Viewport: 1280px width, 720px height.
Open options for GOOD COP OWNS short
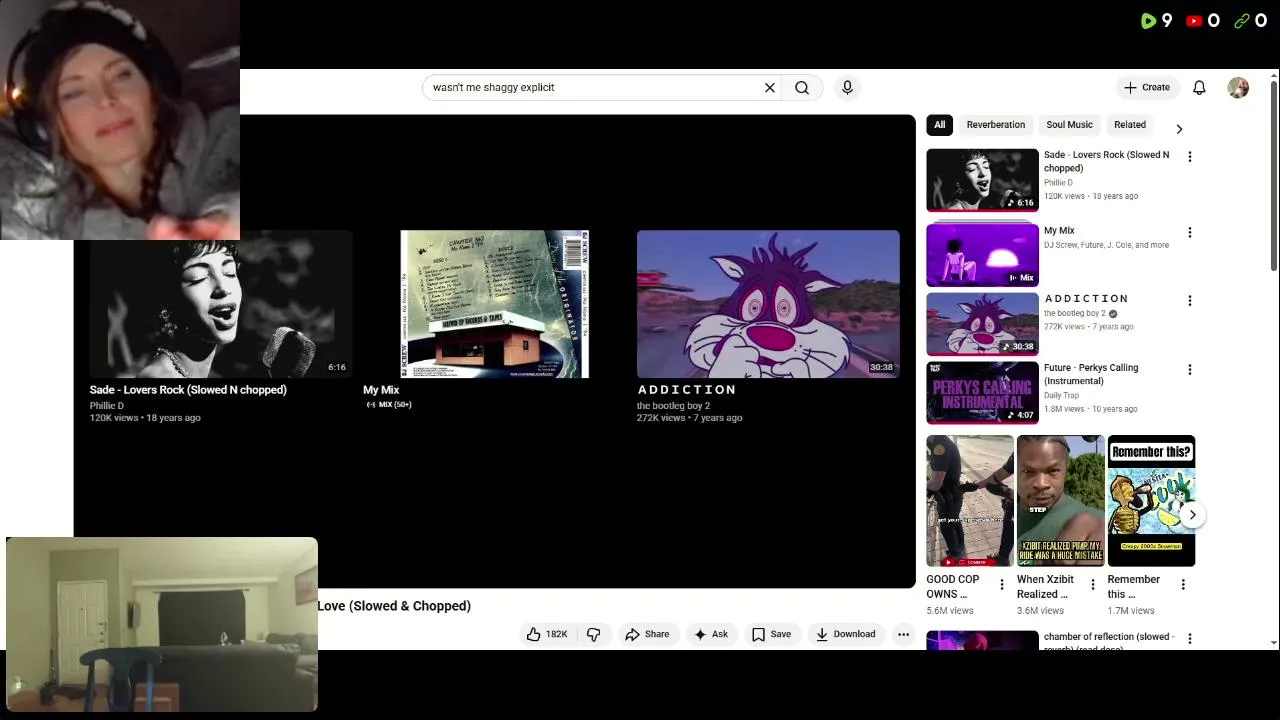(1002, 585)
